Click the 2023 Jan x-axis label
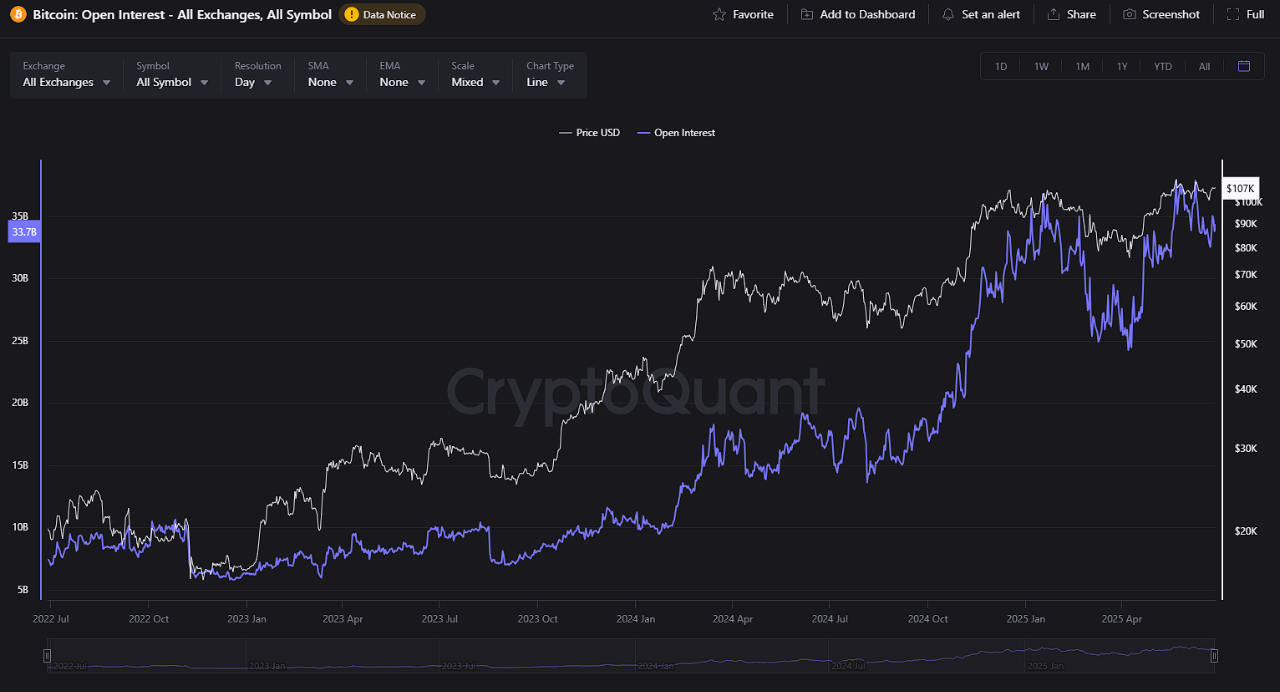The width and height of the screenshot is (1280, 692). 246,619
